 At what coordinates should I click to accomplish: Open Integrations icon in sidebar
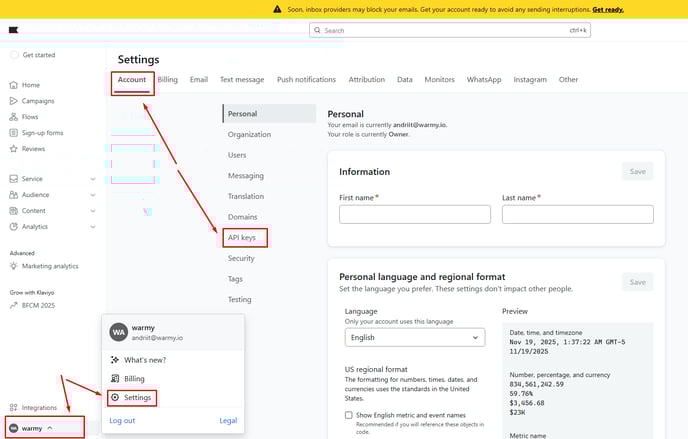click(x=13, y=407)
